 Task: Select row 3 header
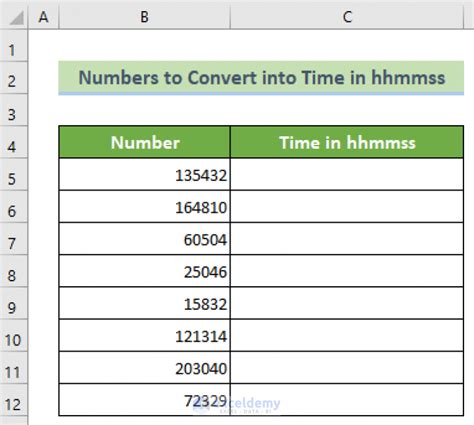coord(13,110)
